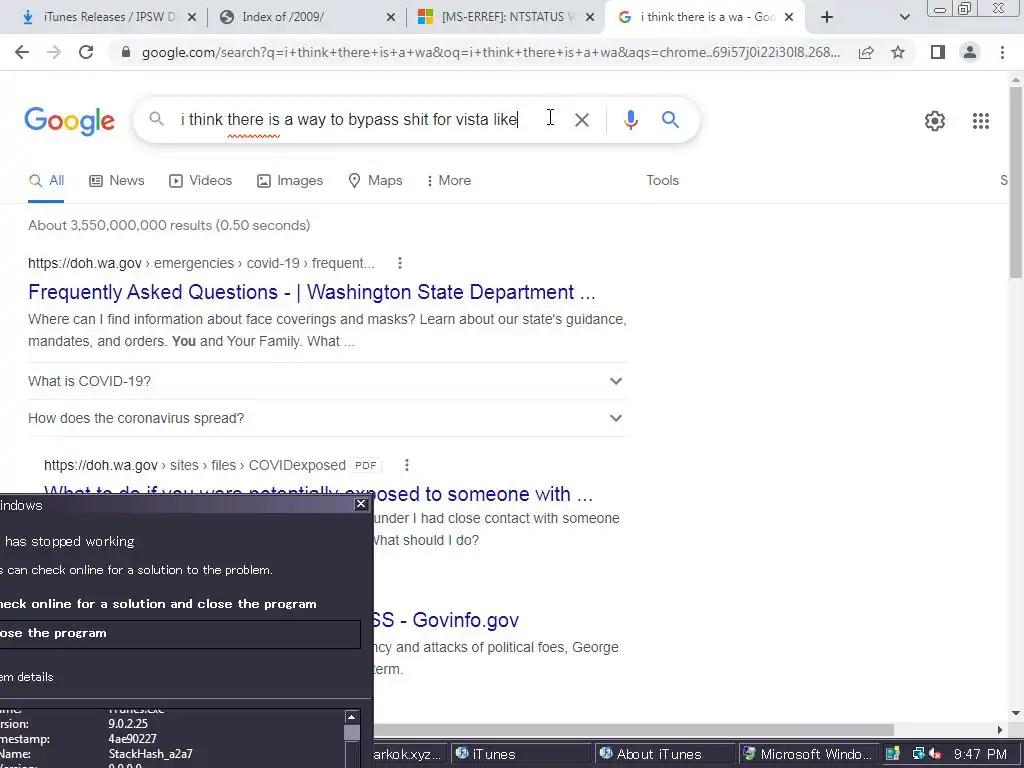Click the horizontal scrollbar thumb
The image size is (1024, 768).
pos(633,729)
